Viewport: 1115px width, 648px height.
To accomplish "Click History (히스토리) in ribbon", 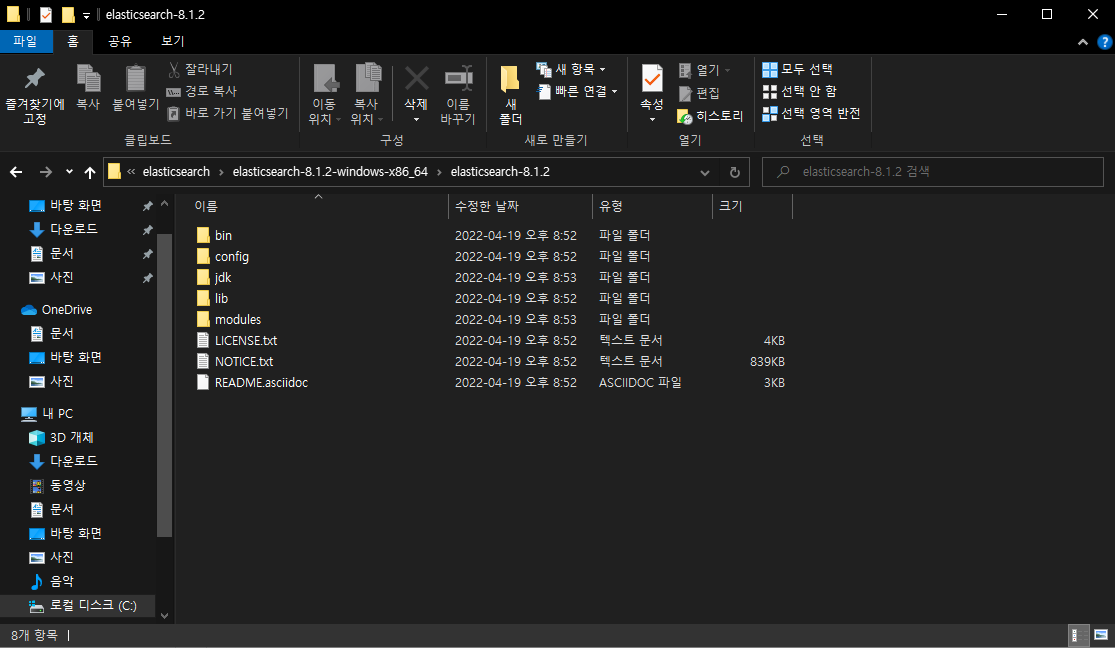I will (x=710, y=115).
